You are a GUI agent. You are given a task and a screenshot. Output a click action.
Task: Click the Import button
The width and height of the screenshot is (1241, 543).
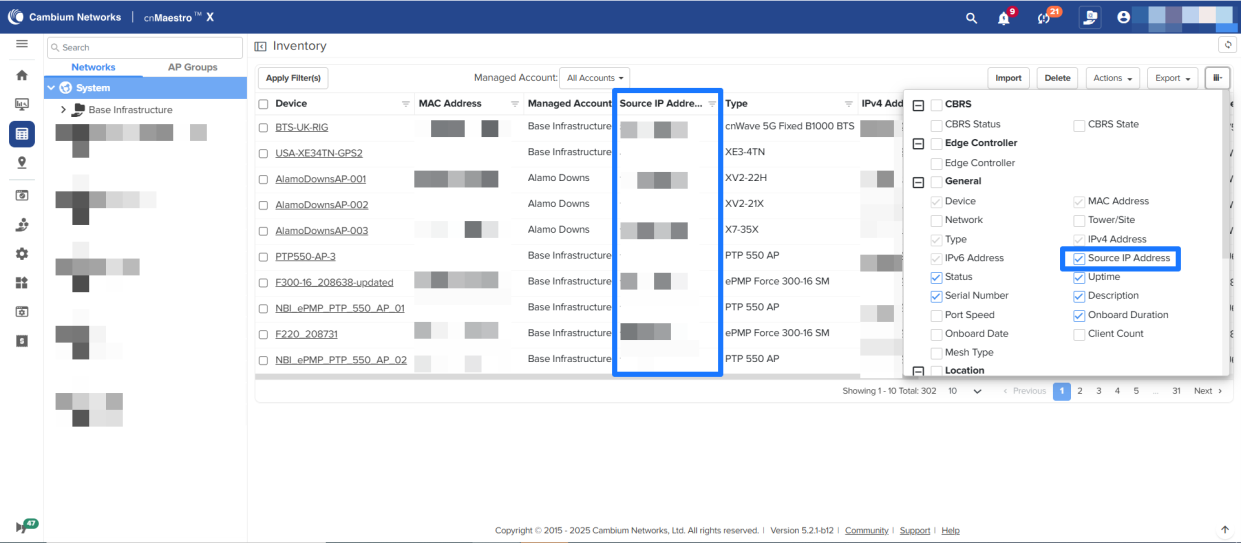[1008, 77]
